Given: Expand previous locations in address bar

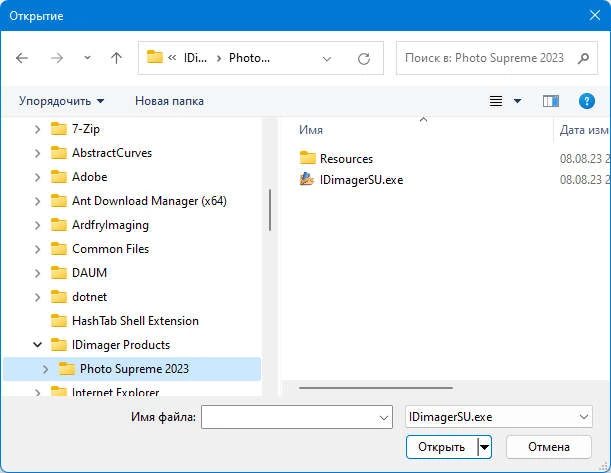Looking at the screenshot, I should coord(327,59).
